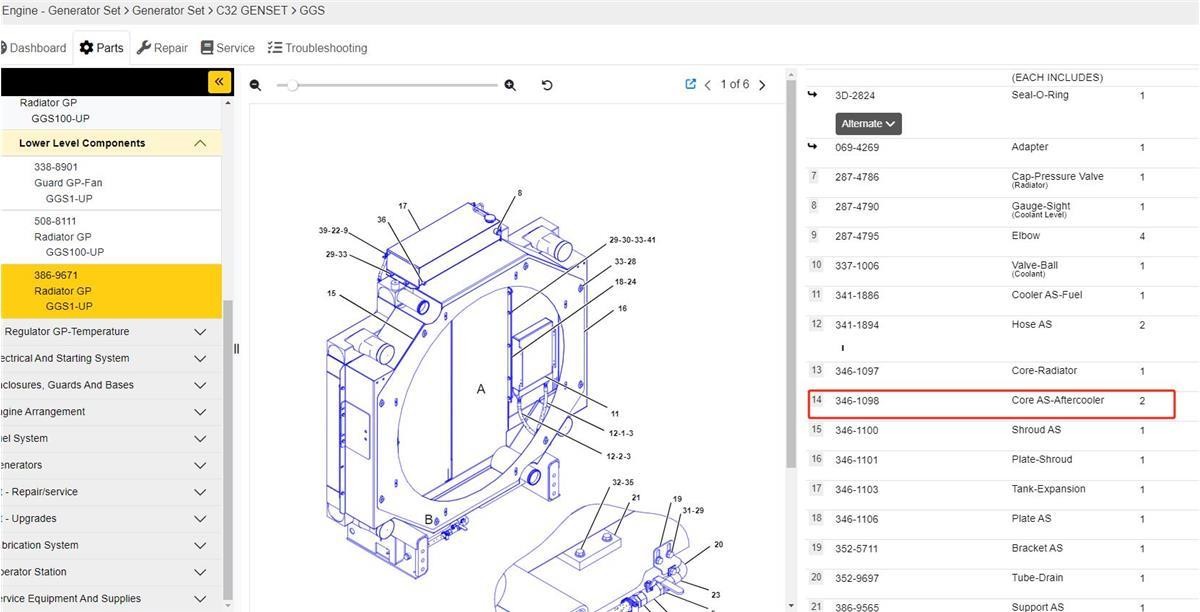The width and height of the screenshot is (1200, 612).
Task: Expand the Operator Station section
Action: click(200, 572)
